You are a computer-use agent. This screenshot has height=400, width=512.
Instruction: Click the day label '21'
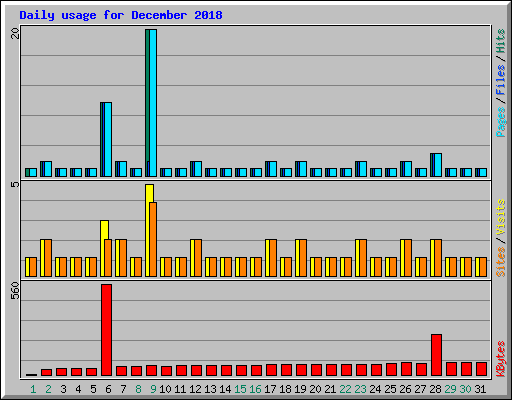(x=330, y=389)
